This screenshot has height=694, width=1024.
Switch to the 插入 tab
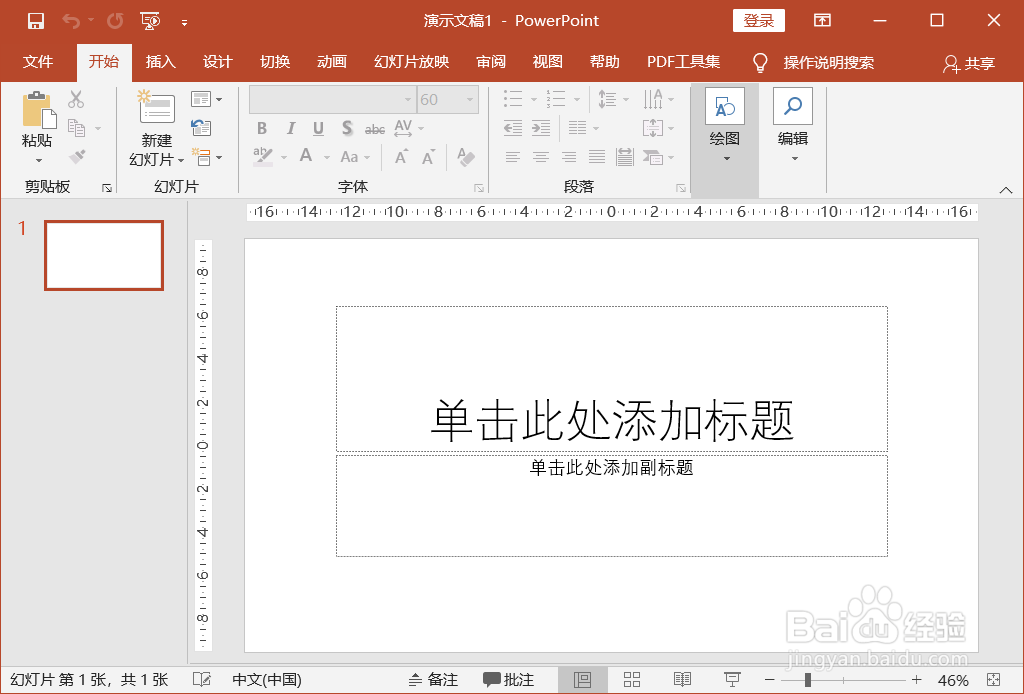pos(161,62)
